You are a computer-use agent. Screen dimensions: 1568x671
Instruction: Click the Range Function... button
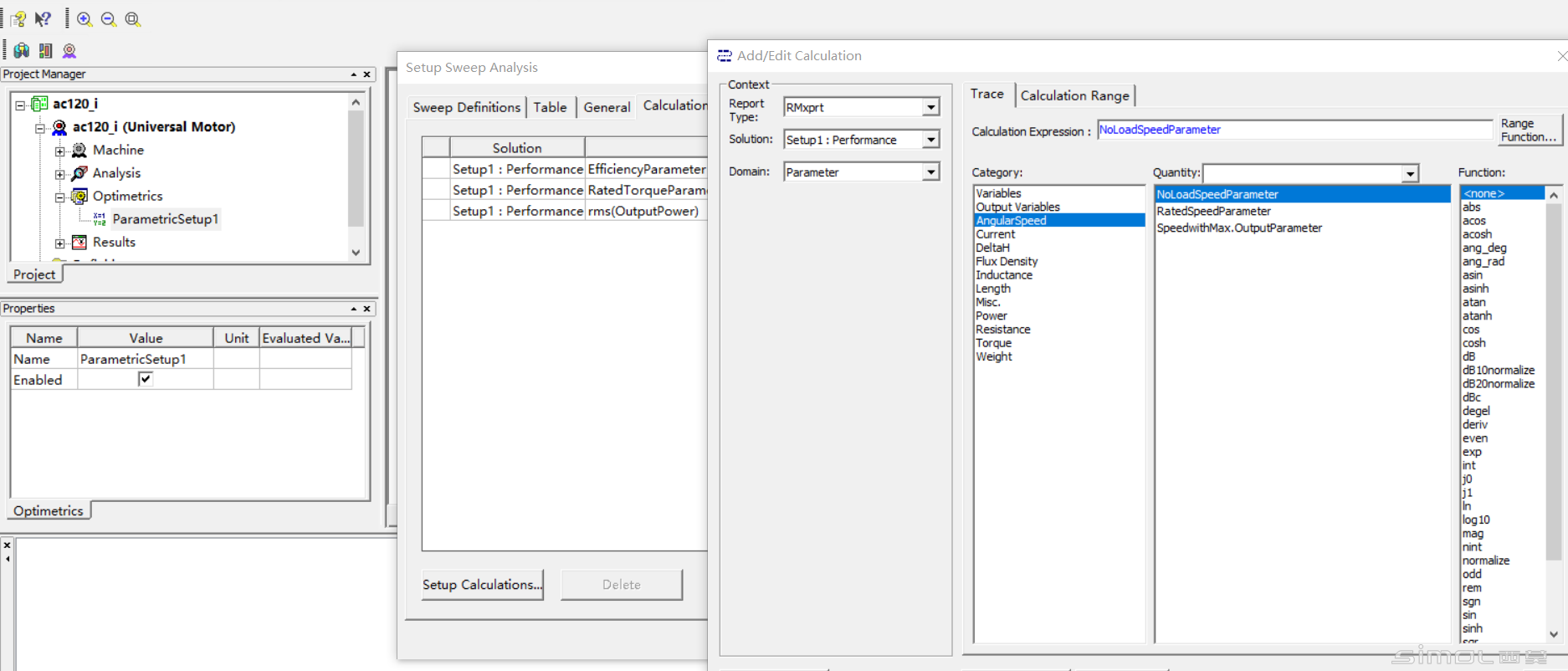1529,130
